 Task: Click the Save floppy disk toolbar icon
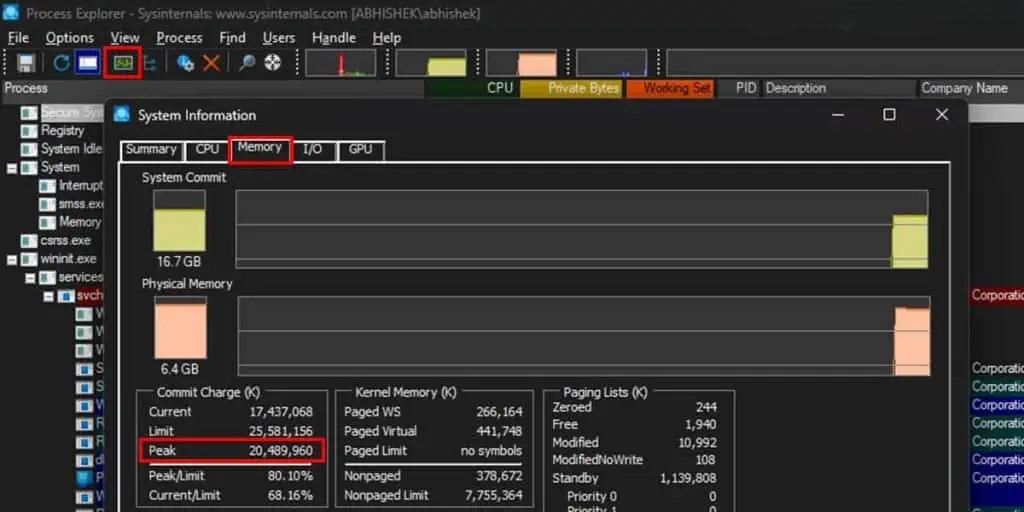point(25,63)
